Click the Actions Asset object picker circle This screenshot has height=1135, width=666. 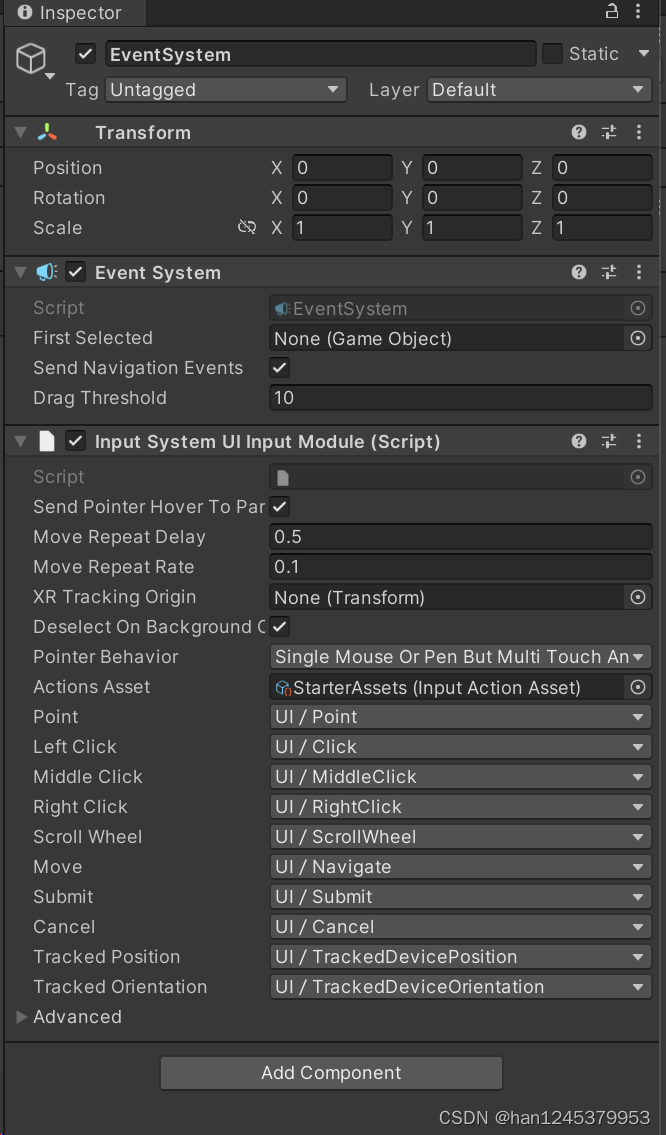638,687
